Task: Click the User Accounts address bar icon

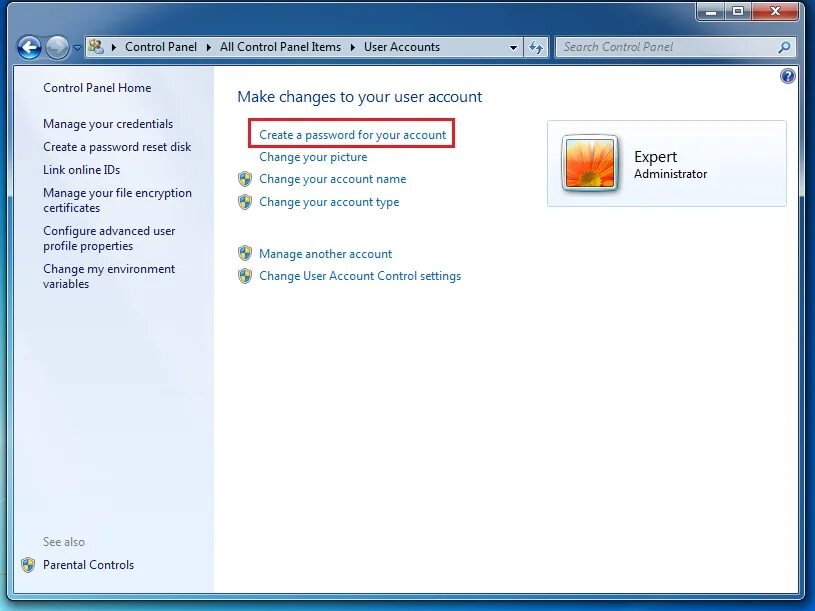Action: (96, 47)
